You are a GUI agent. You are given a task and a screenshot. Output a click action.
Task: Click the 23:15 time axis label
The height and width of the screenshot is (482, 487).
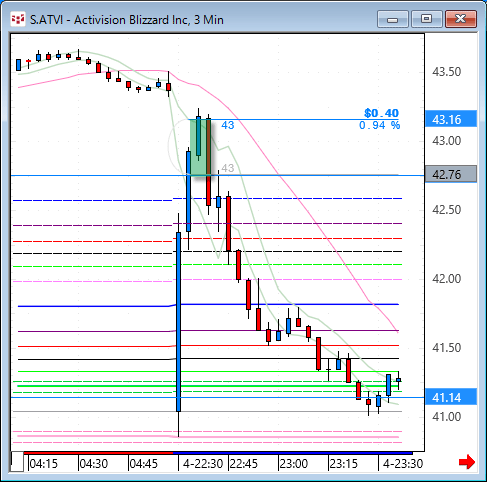point(343,464)
